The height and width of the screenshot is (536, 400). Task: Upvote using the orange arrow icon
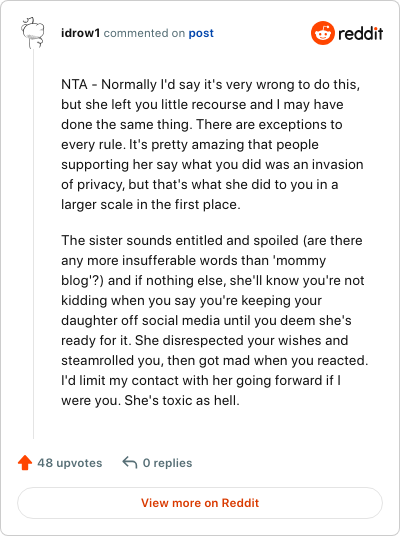click(25, 463)
